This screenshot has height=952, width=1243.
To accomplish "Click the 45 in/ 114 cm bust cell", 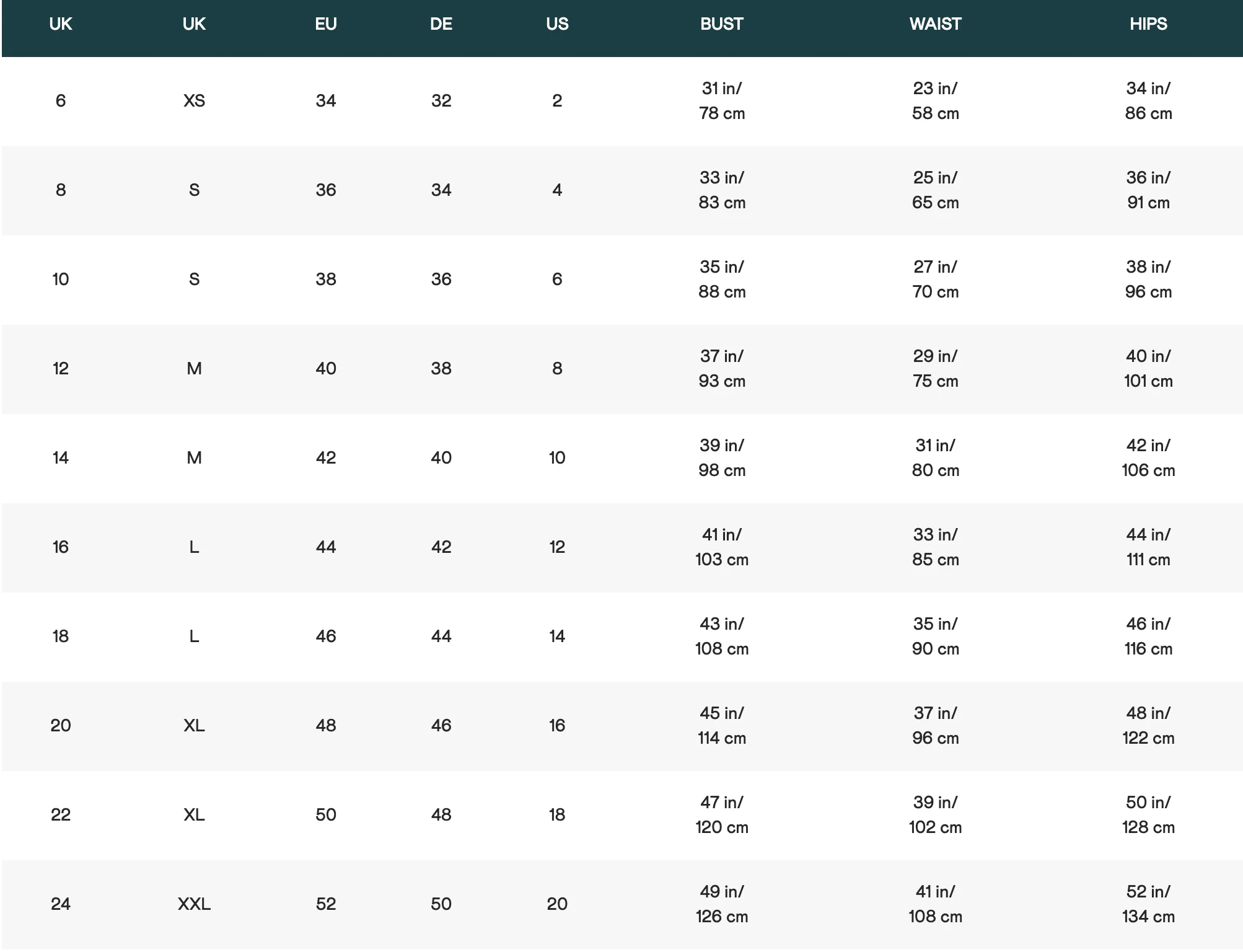I will coord(722,726).
